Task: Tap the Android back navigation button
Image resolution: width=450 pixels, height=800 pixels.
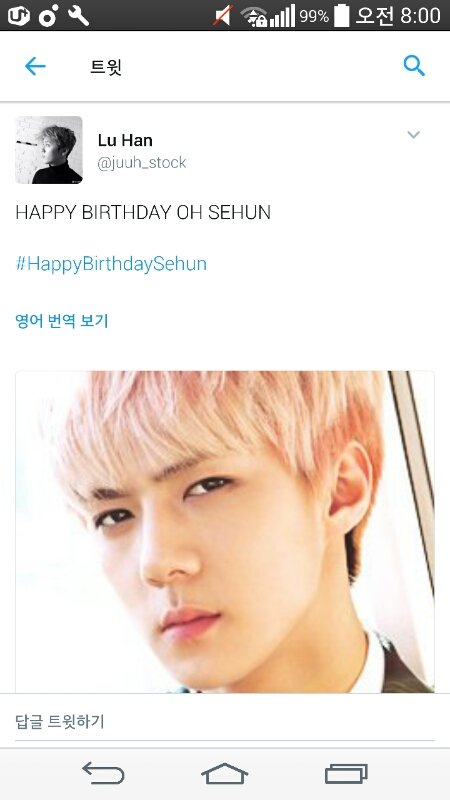Action: [103, 773]
